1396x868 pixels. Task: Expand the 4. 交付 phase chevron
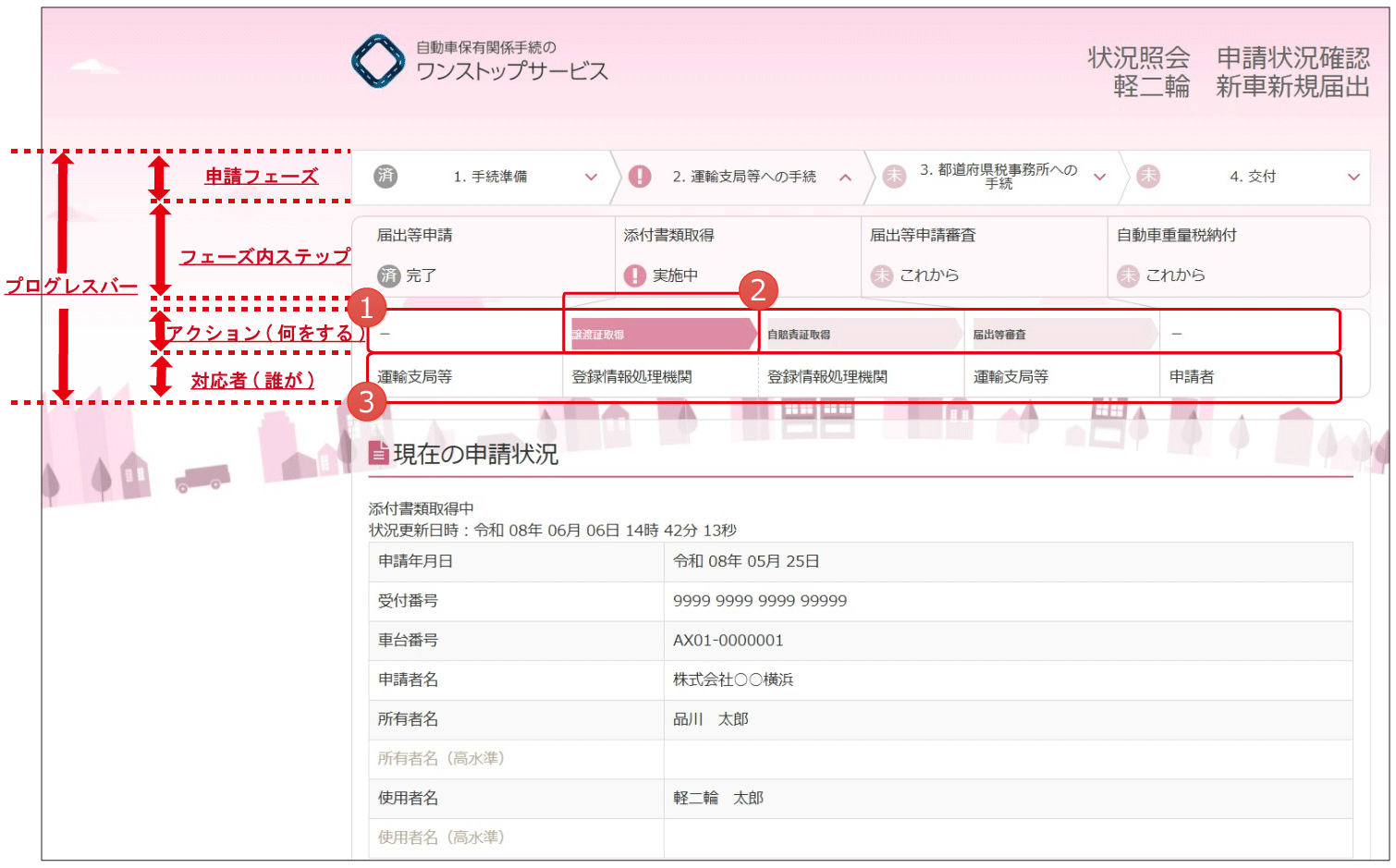tap(1353, 177)
